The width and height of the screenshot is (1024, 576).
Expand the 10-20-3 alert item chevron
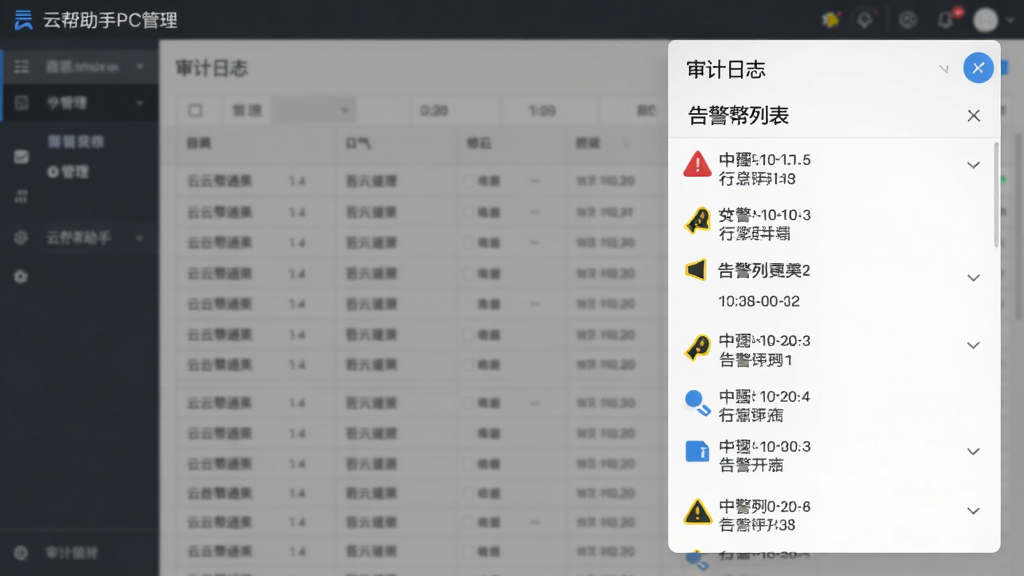(x=974, y=345)
